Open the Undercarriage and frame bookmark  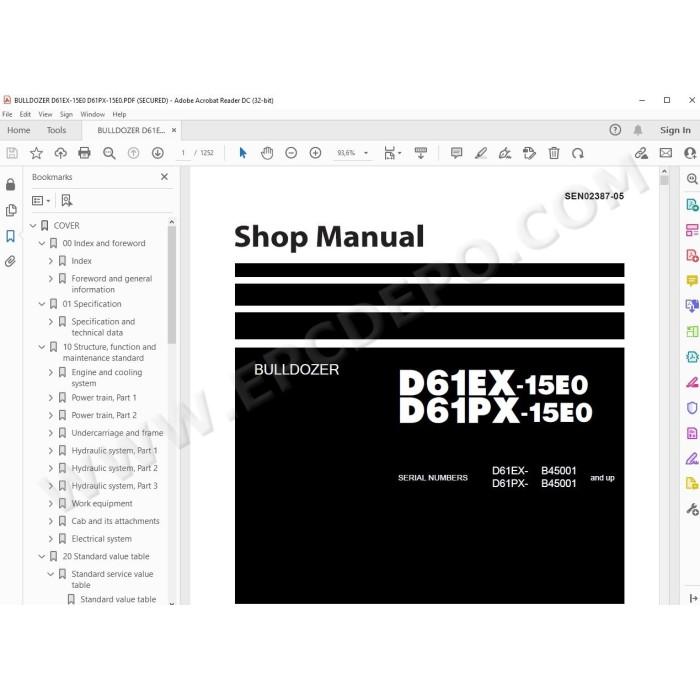tap(117, 433)
